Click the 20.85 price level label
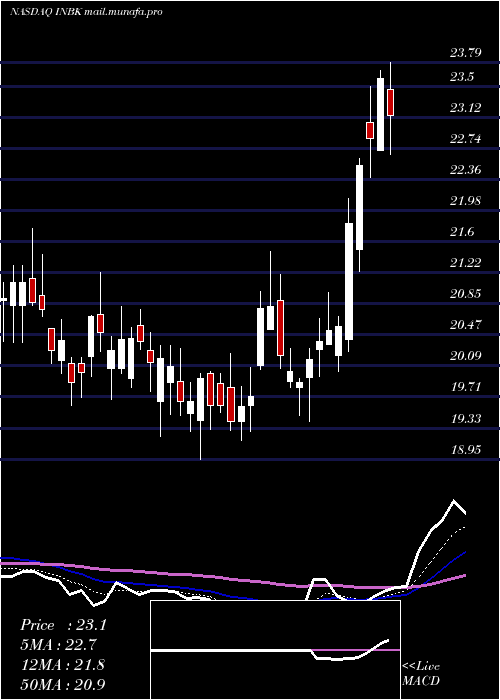 tap(466, 294)
